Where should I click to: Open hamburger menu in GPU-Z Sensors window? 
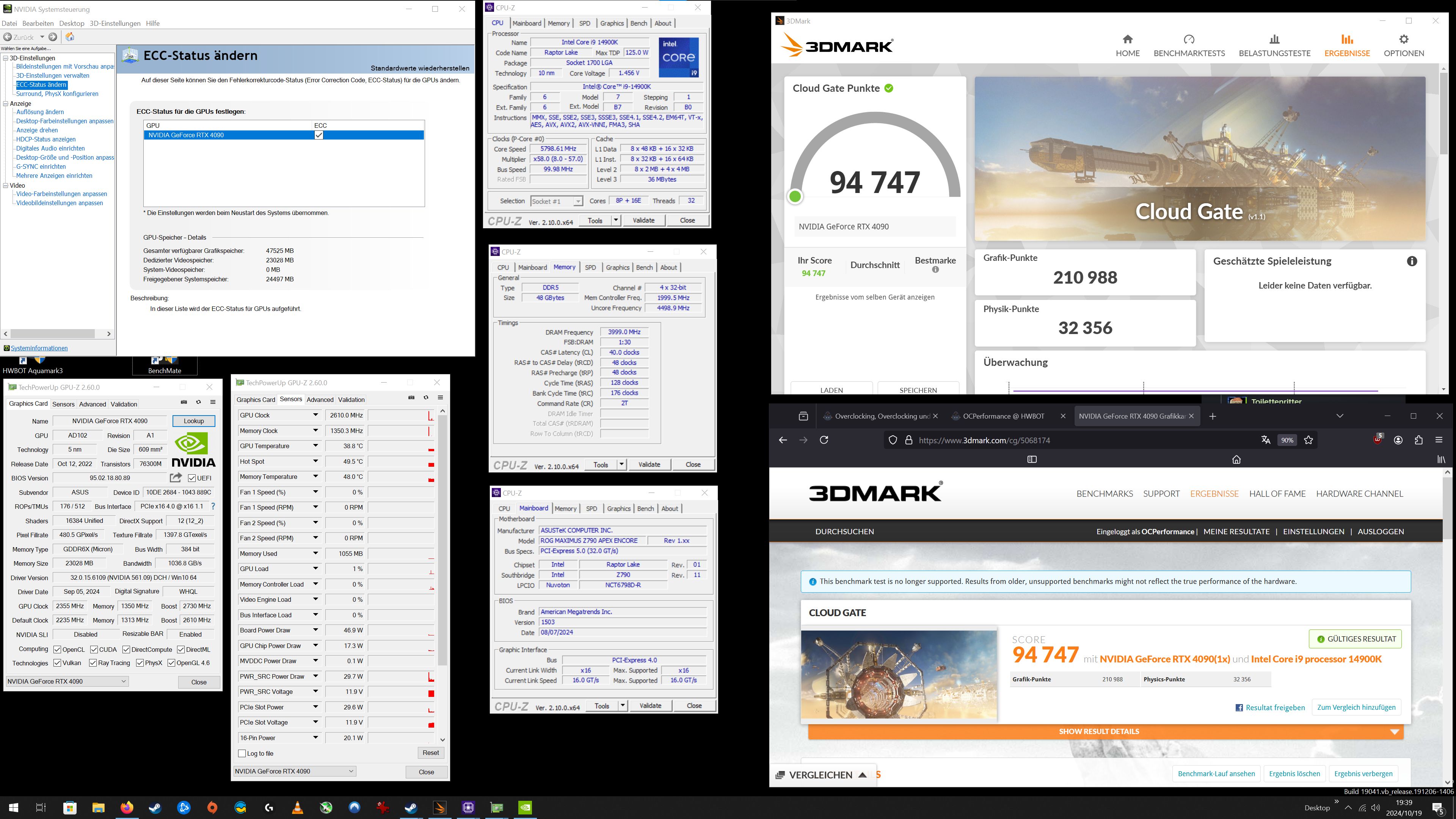(440, 397)
